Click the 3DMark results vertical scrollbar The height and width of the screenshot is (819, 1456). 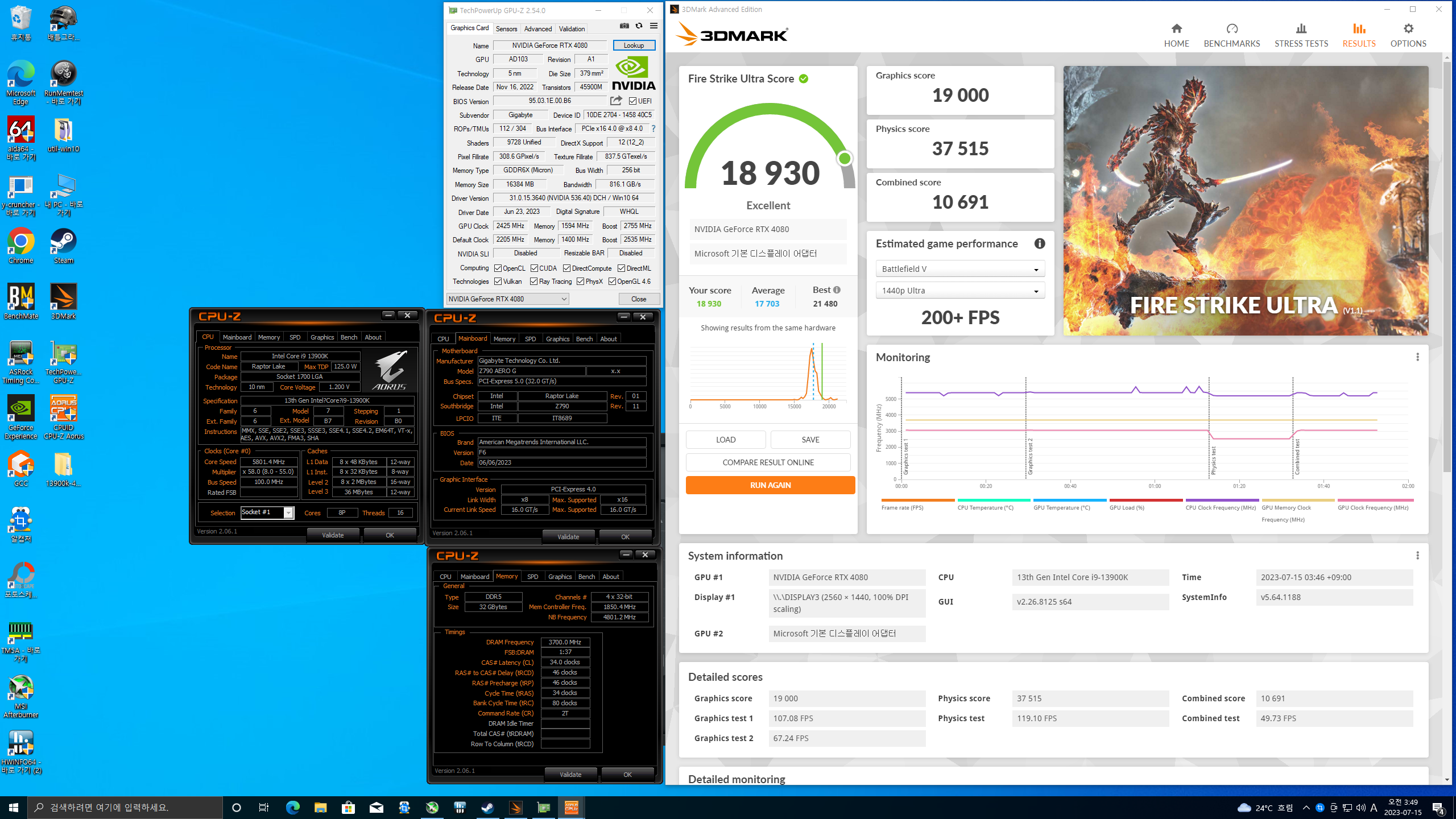(x=1447, y=266)
